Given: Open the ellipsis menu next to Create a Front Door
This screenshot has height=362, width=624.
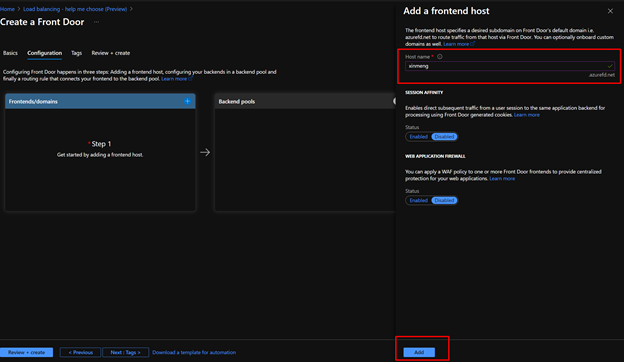Looking at the screenshot, I should (96, 22).
